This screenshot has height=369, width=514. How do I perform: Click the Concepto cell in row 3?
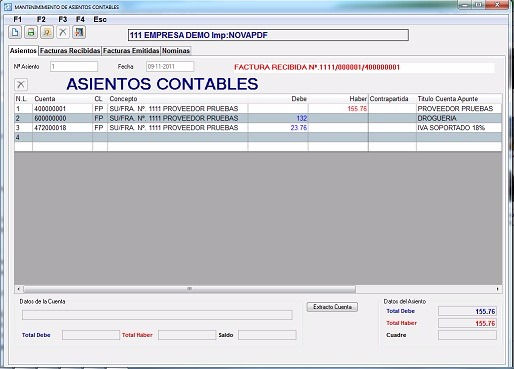point(178,128)
